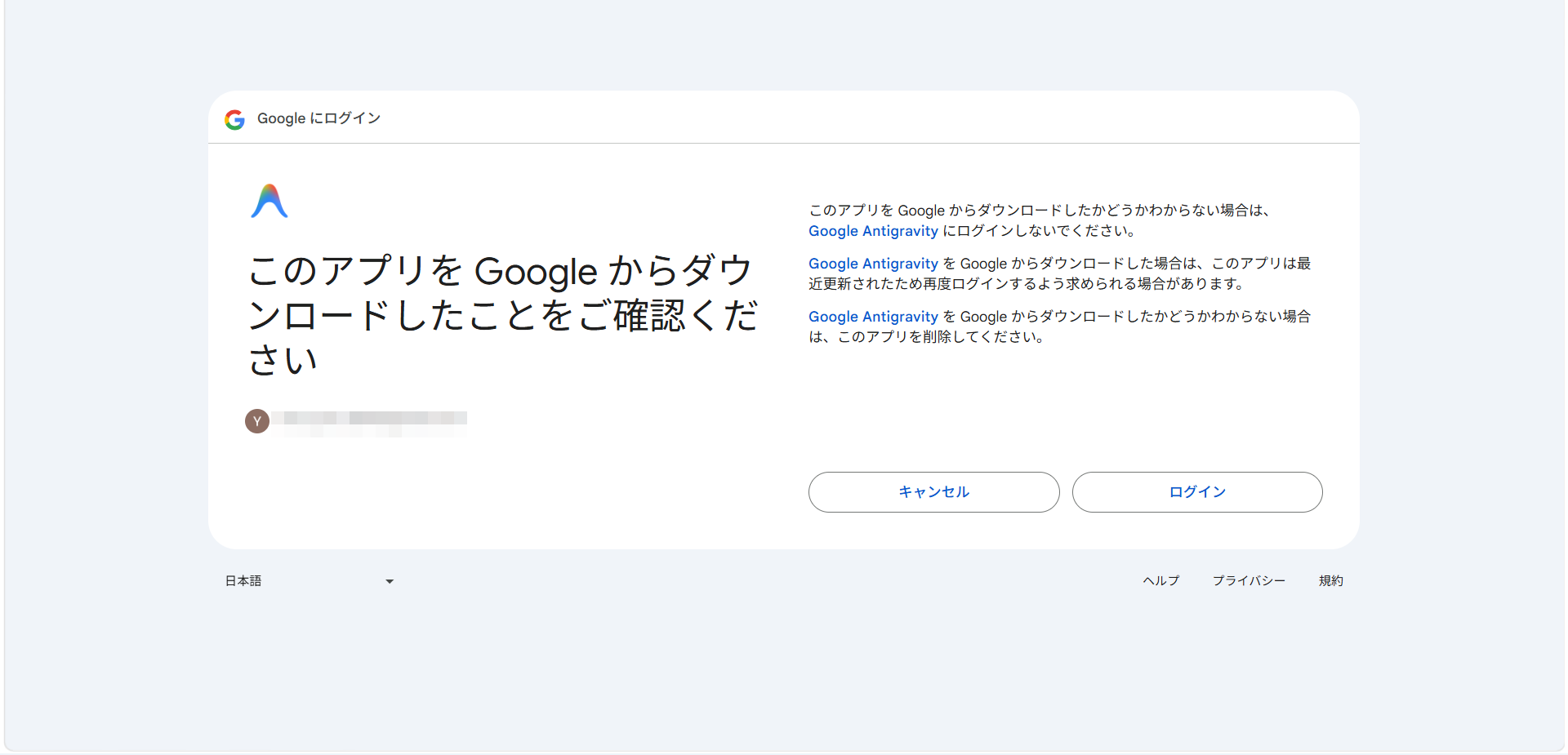Open the プライバシー footer link
The image size is (1568, 755).
[1248, 581]
